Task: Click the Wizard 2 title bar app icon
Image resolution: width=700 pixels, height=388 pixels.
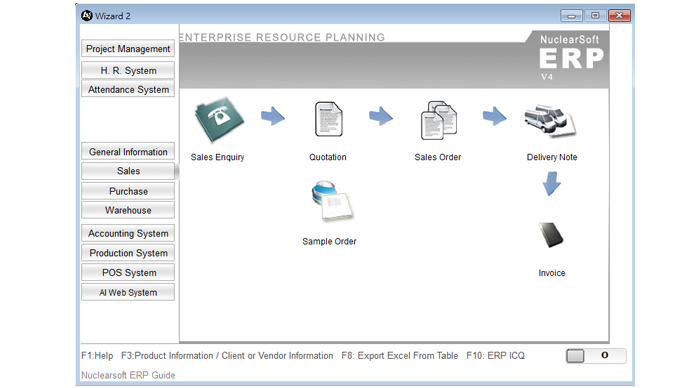Action: [87, 16]
